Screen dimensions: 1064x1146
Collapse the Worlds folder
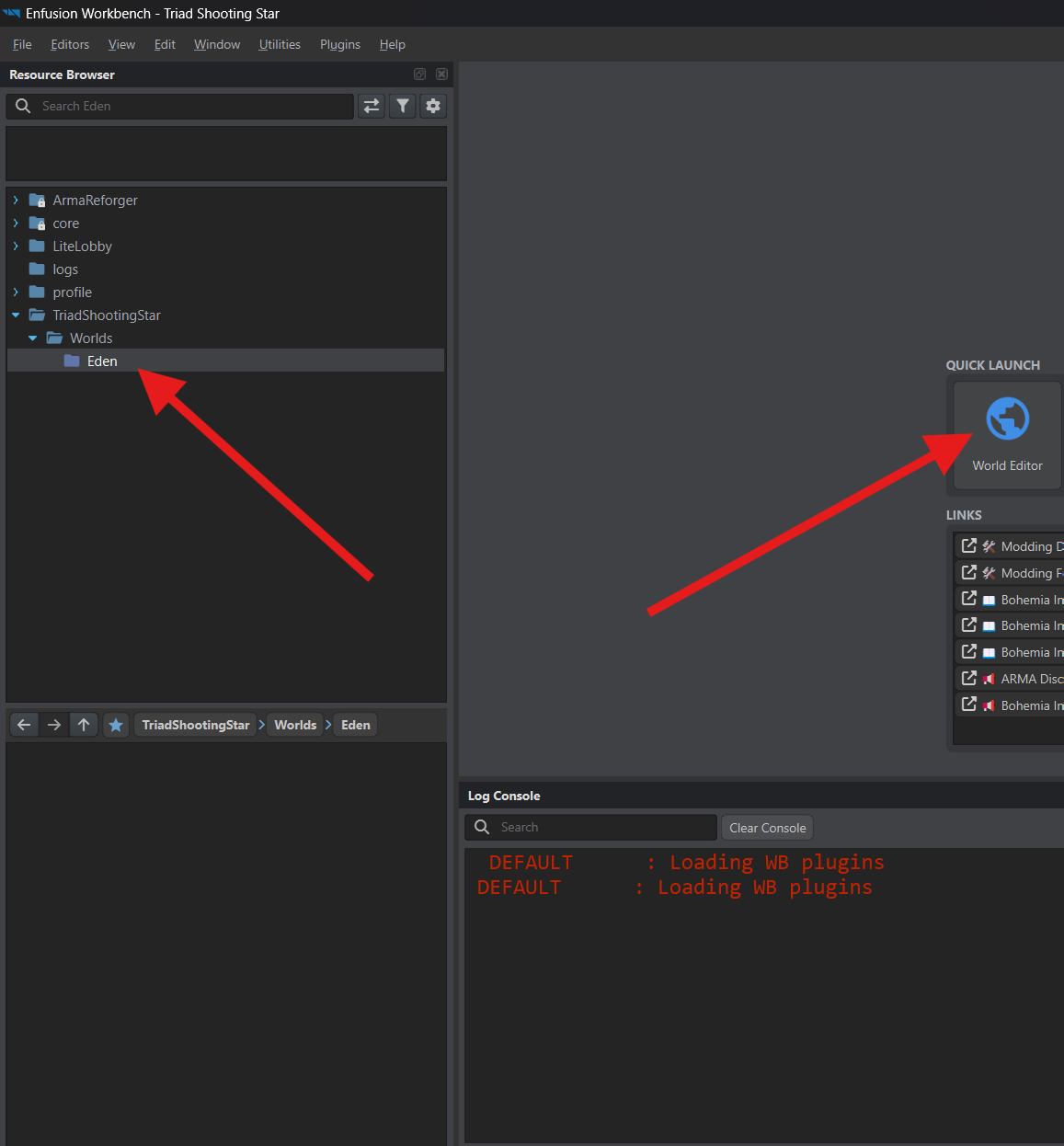tap(33, 338)
